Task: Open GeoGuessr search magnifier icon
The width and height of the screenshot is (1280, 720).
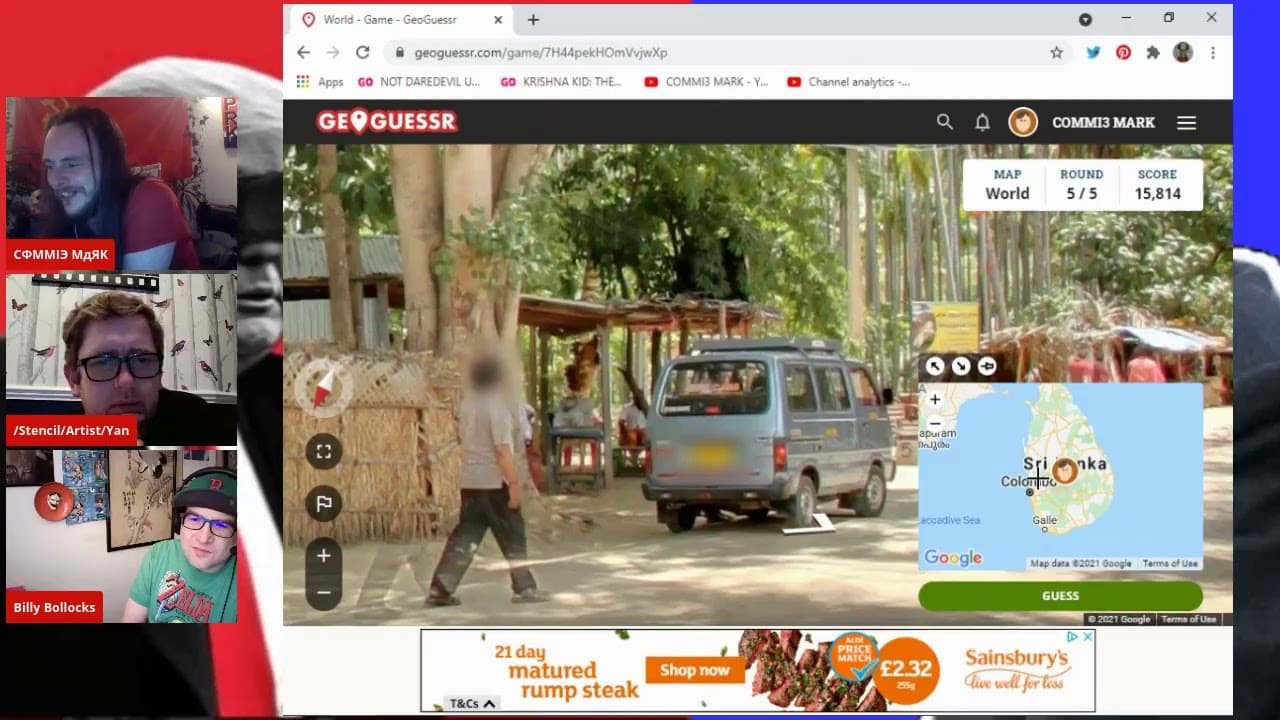Action: (x=944, y=122)
